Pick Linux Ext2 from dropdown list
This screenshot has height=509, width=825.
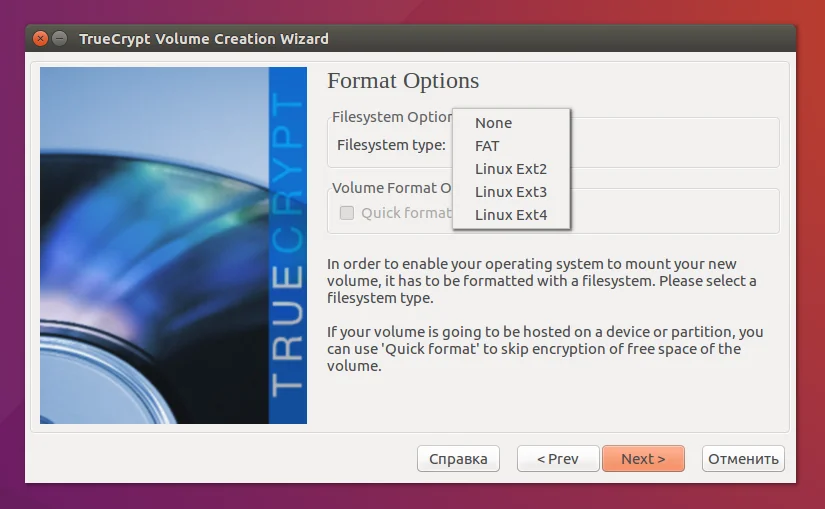511,169
